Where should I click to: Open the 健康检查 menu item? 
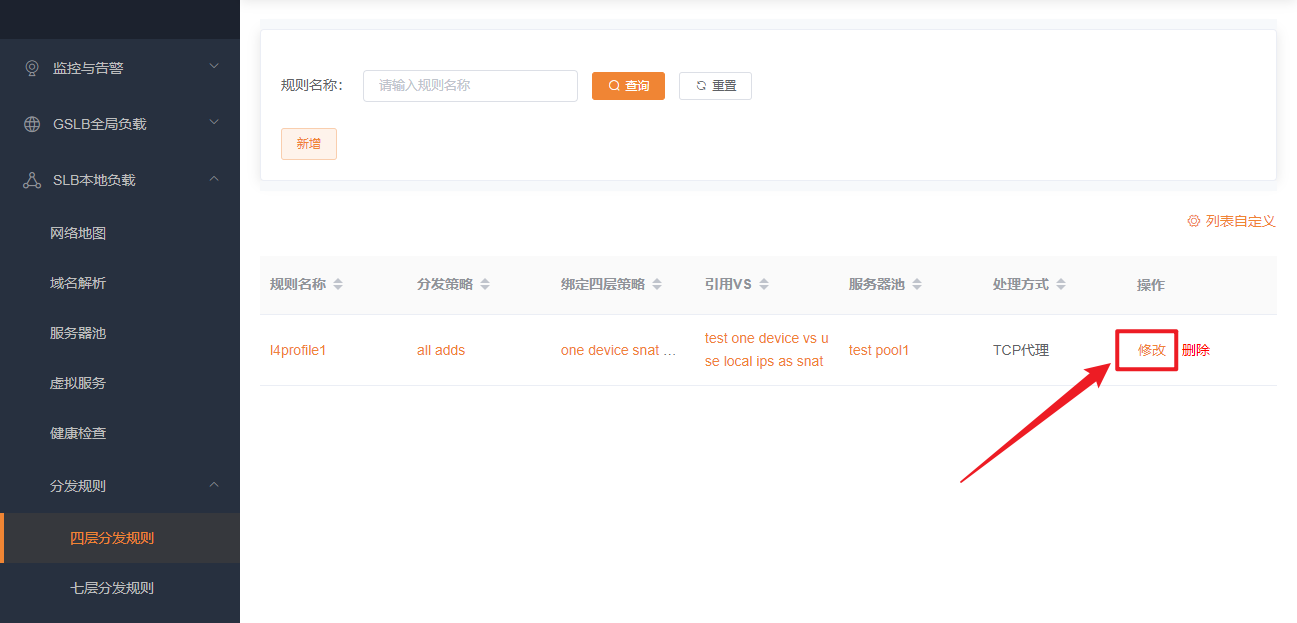[78, 433]
